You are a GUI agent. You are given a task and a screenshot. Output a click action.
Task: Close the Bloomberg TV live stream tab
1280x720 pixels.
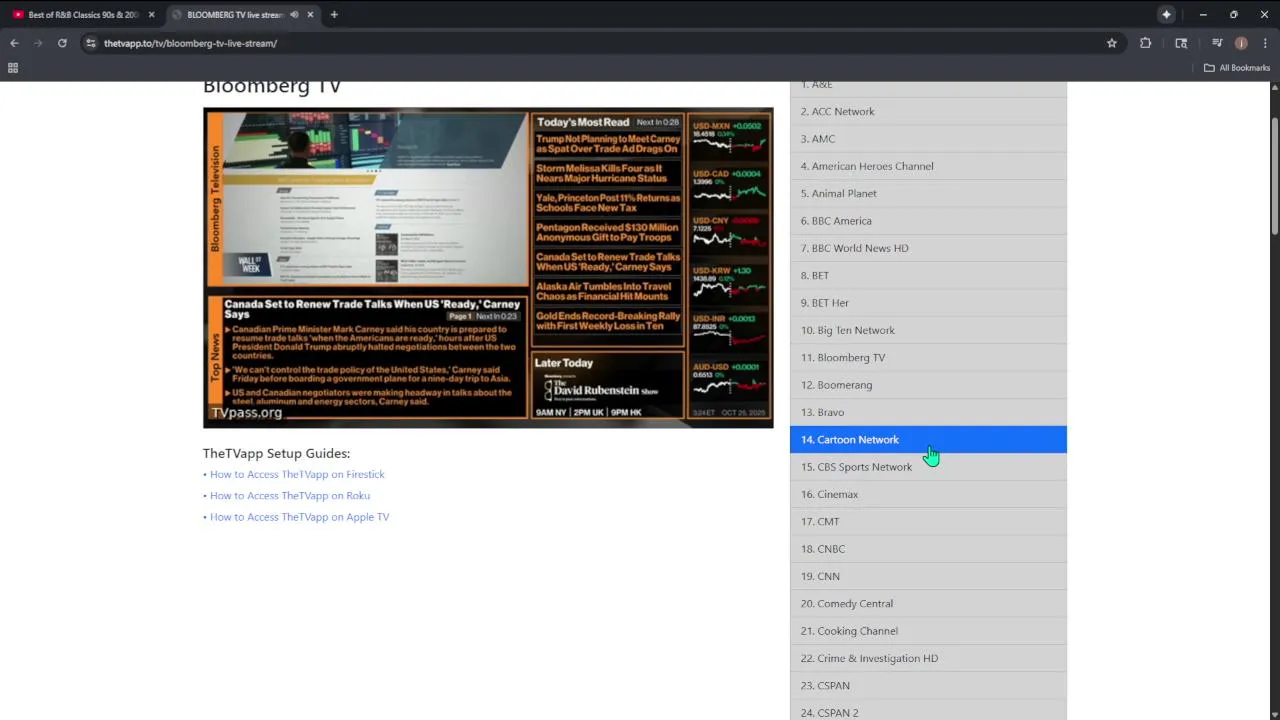[x=310, y=15]
